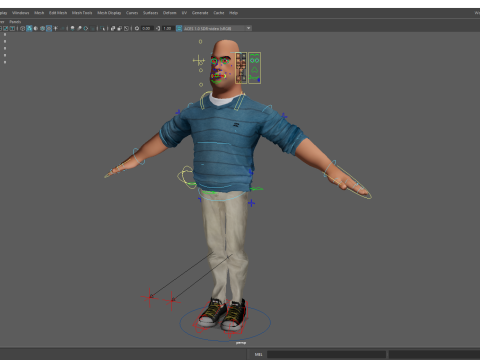Select the right red knee pole vector locator

point(172,301)
